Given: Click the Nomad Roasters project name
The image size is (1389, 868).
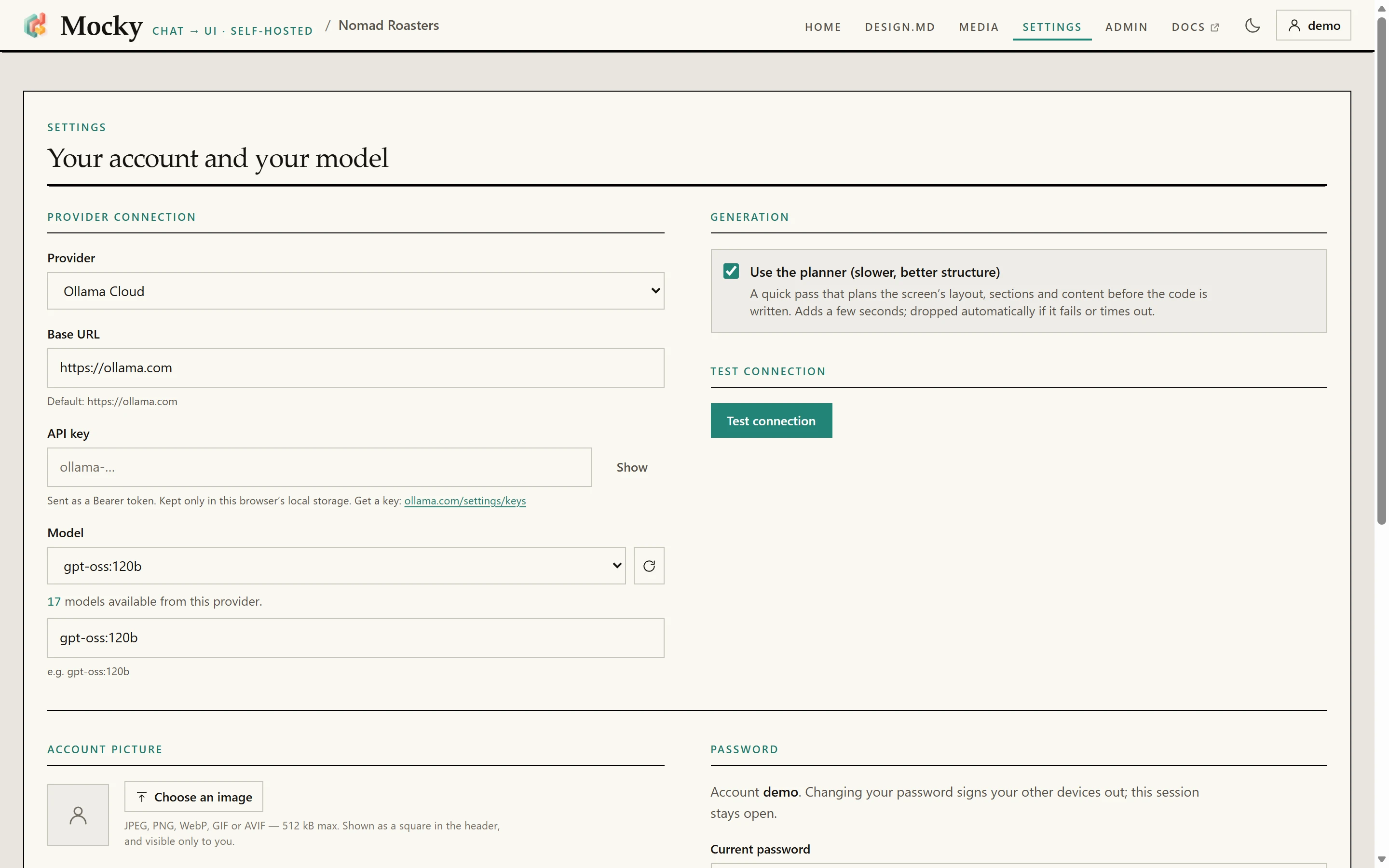Looking at the screenshot, I should click(389, 25).
